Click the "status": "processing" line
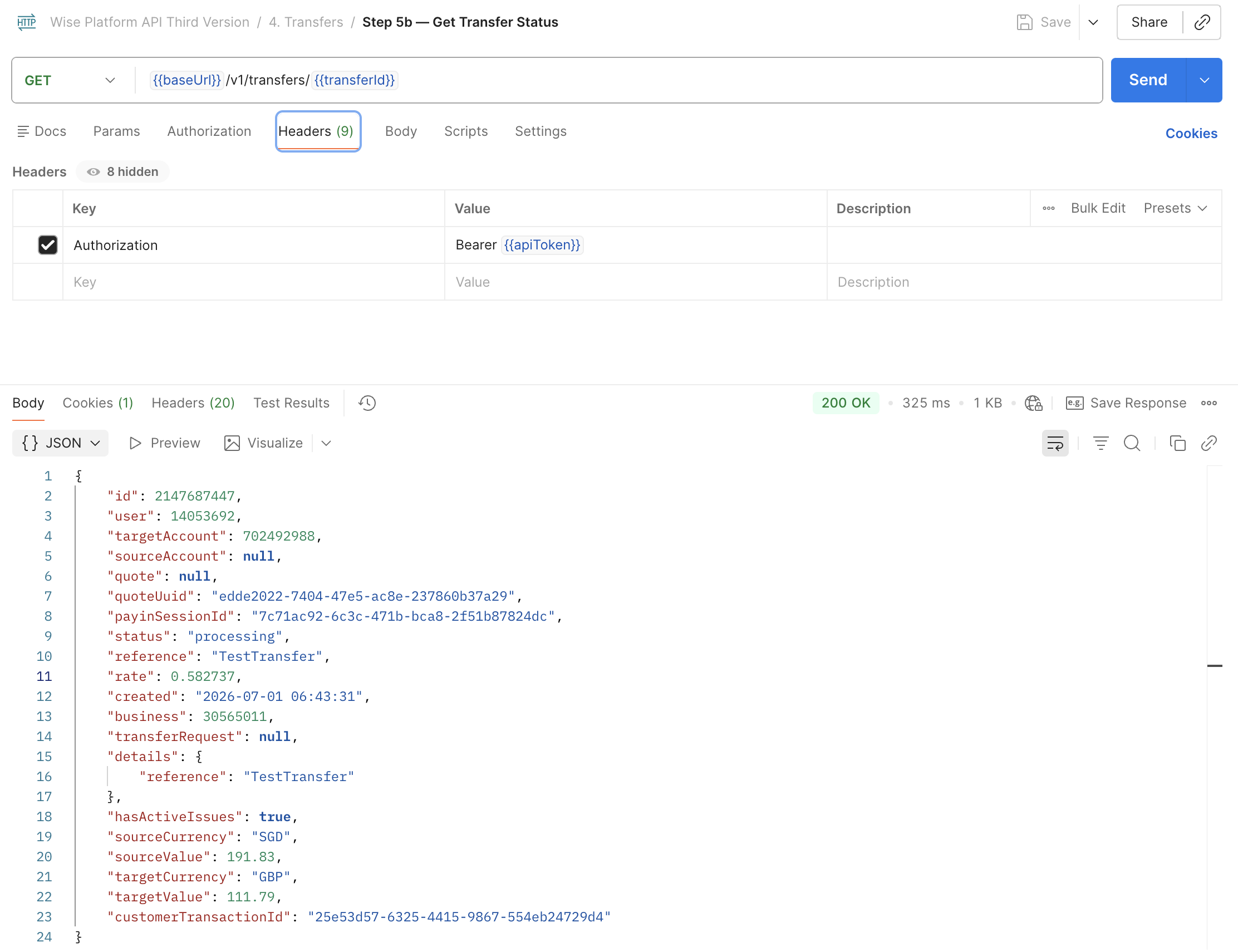This screenshot has width=1238, height=952. pyautogui.click(x=198, y=636)
